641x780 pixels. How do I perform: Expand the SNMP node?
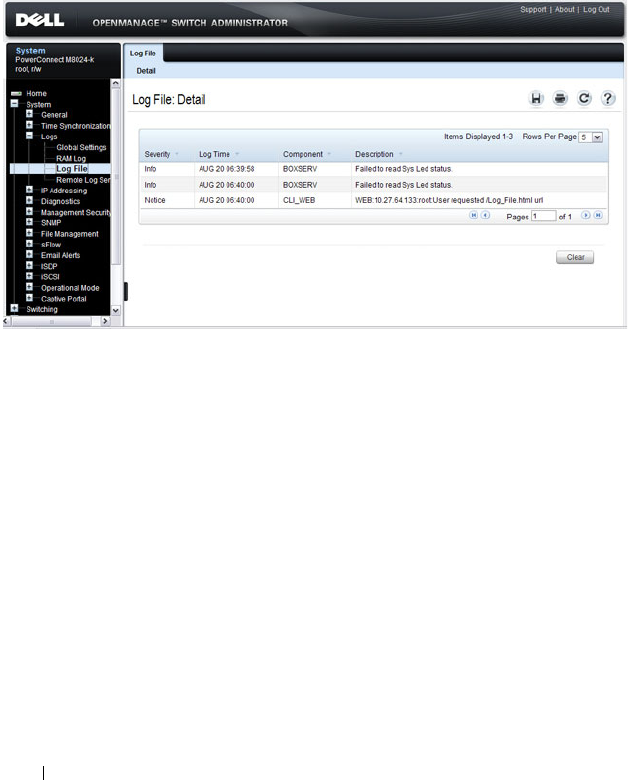(29, 222)
